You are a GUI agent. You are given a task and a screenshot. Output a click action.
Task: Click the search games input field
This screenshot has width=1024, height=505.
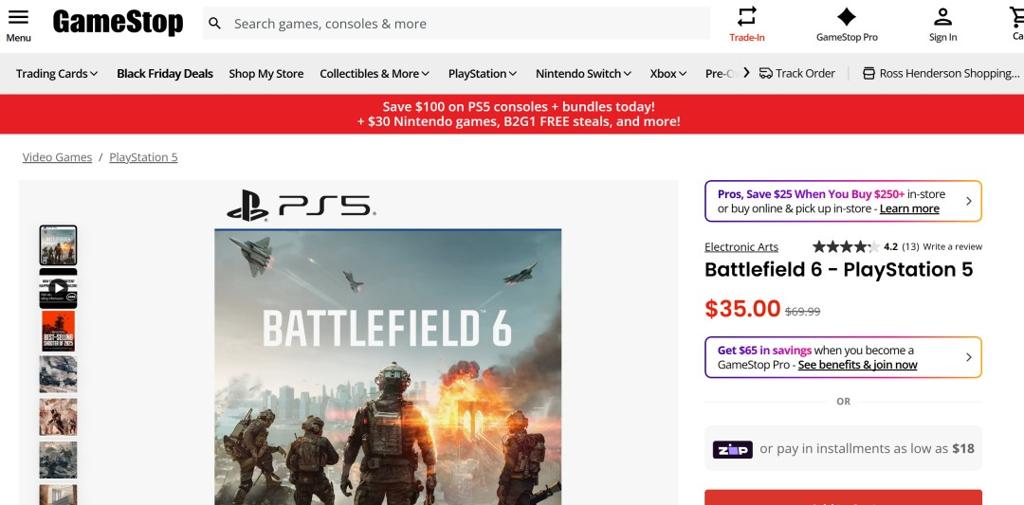tap(460, 23)
